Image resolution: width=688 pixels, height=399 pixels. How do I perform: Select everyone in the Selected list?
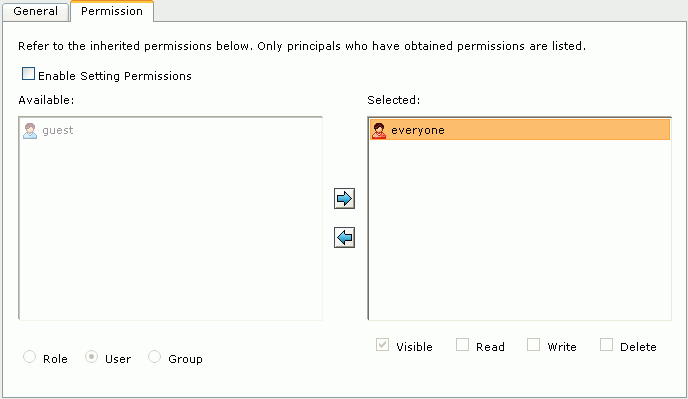[x=520, y=130]
